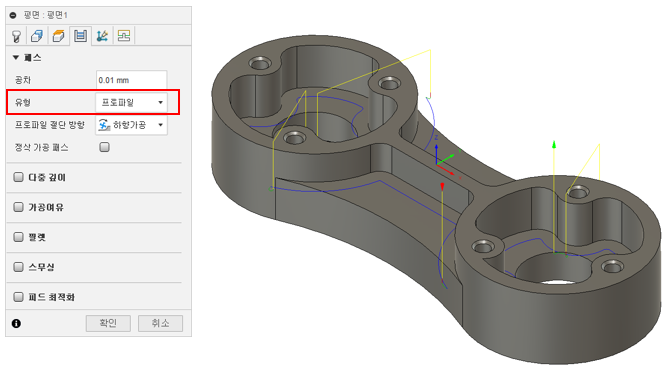Enable the 가공여유 checkbox
Screen dimensions: 667x371
coord(18,207)
